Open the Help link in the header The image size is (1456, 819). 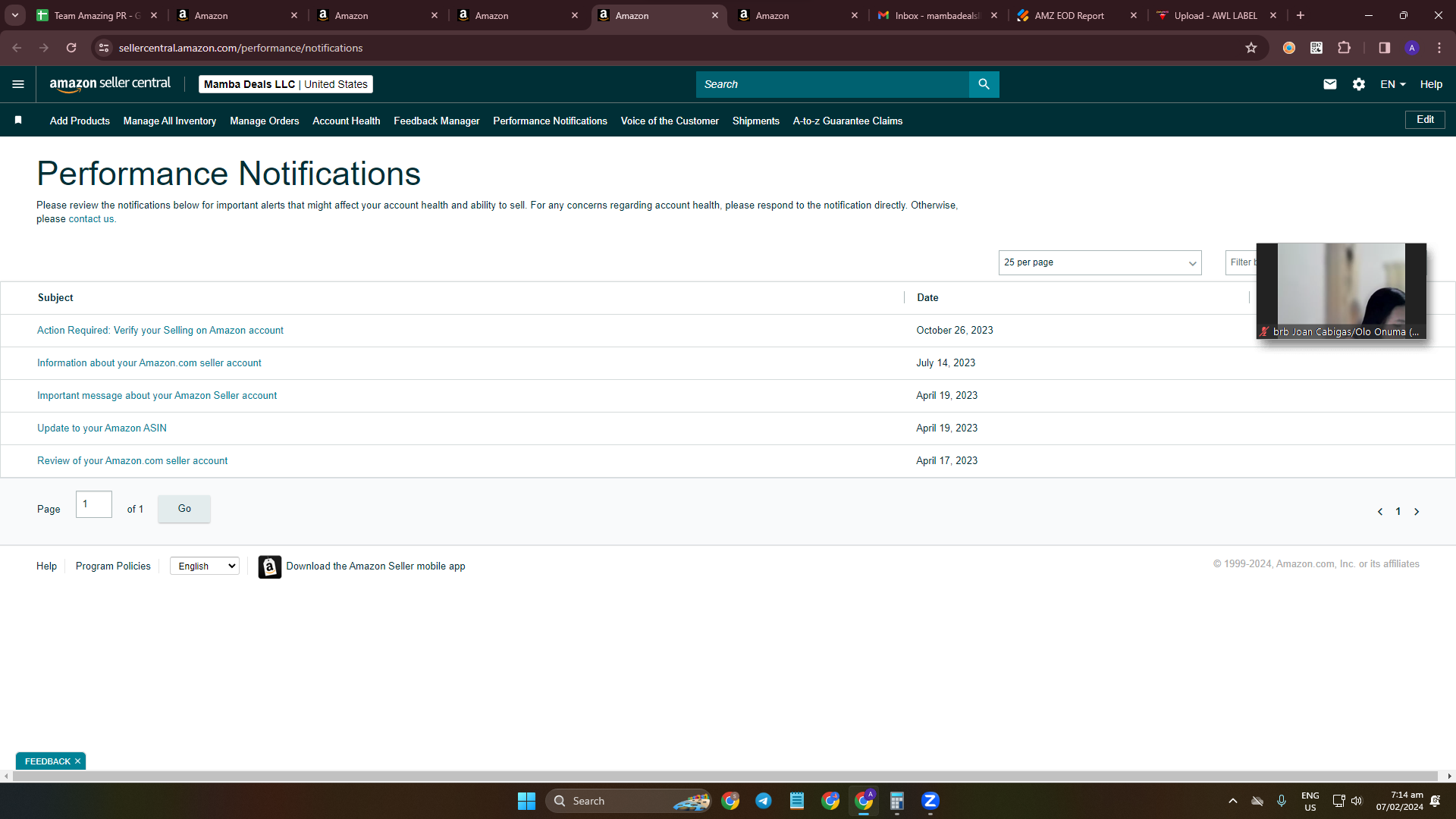pyautogui.click(x=1431, y=84)
